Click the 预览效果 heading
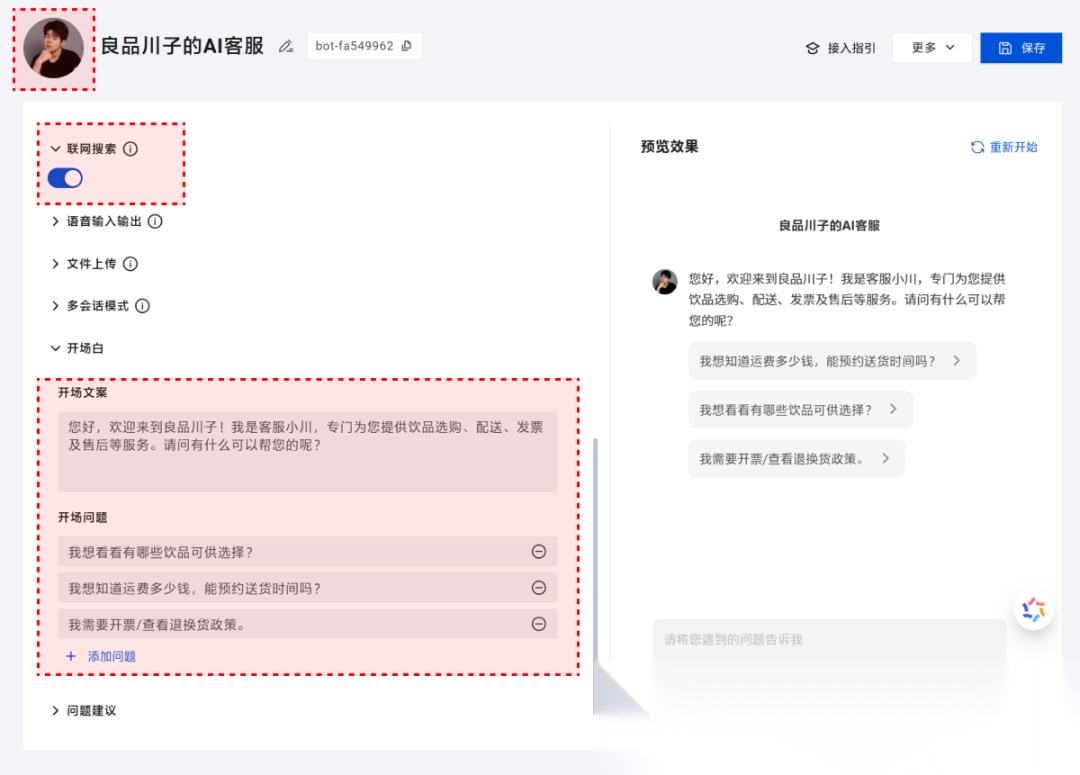Image resolution: width=1080 pixels, height=775 pixels. (669, 146)
